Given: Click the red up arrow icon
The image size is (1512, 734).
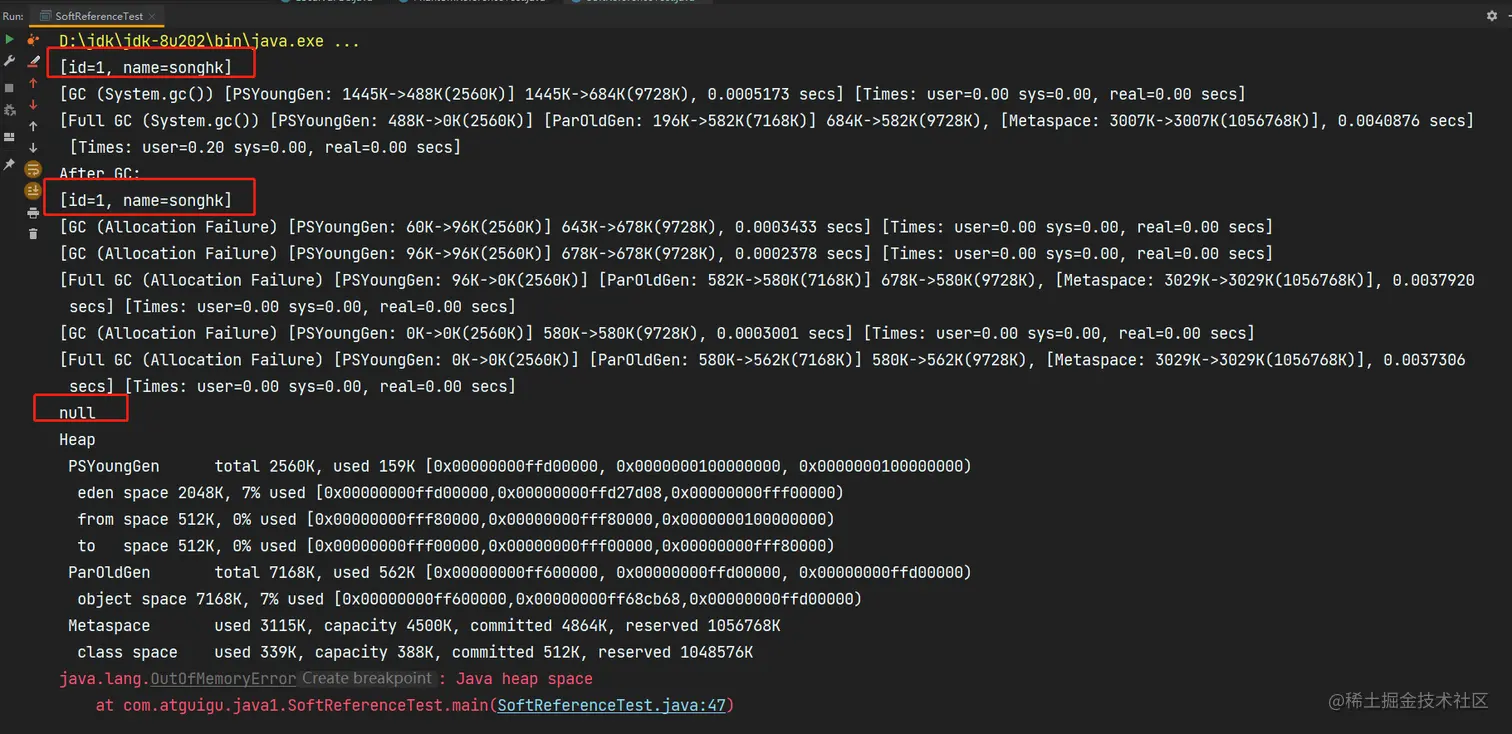Looking at the screenshot, I should (x=33, y=84).
